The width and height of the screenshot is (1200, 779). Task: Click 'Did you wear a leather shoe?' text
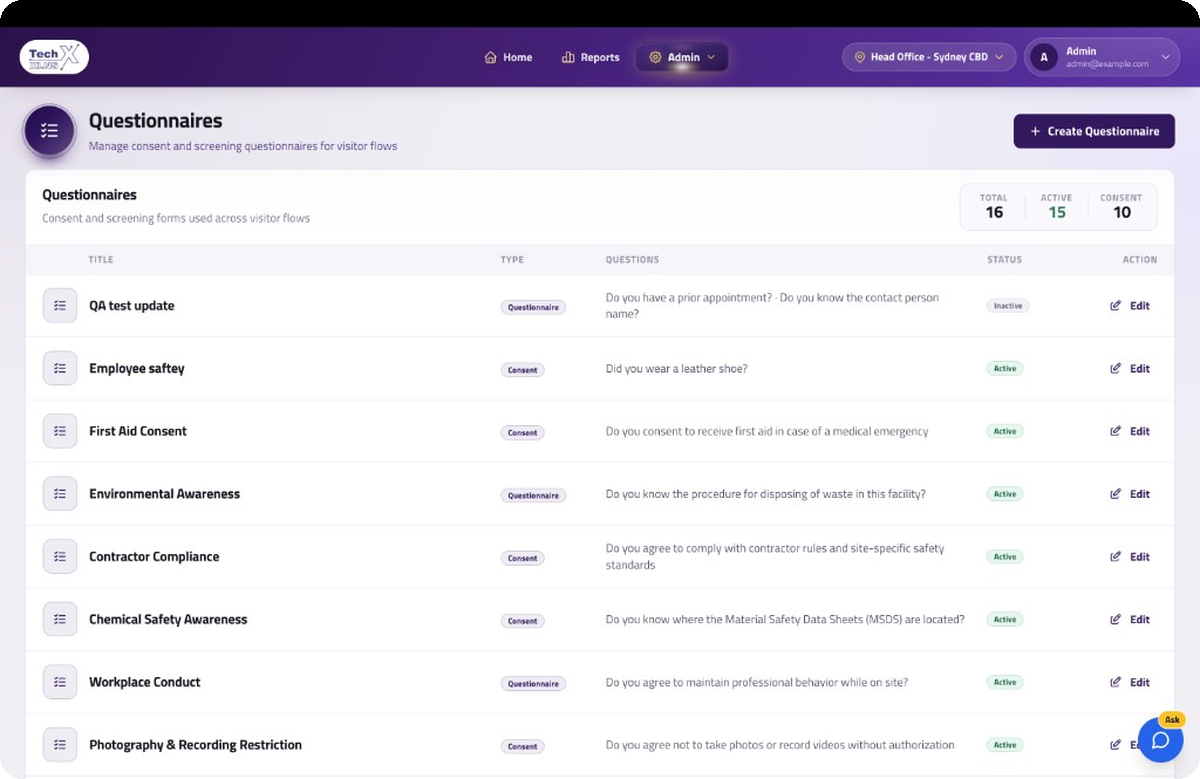tap(677, 369)
